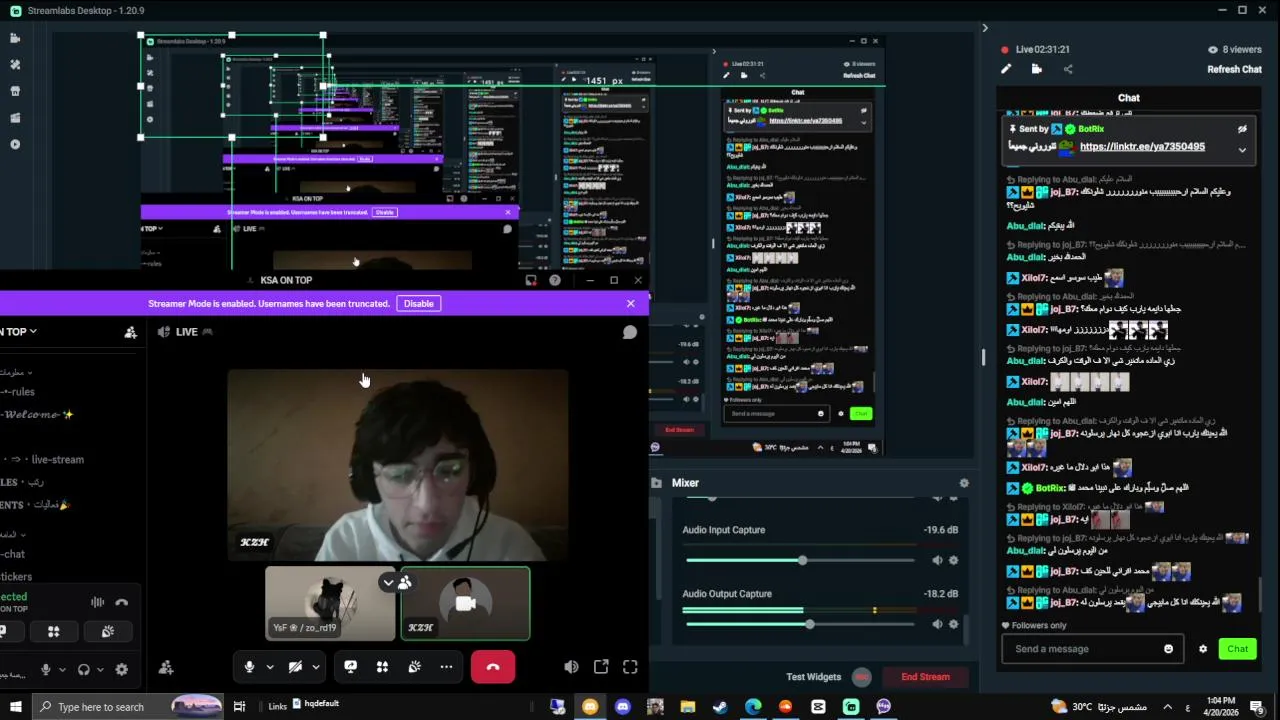Edit stream info with the pencil icon
Image resolution: width=1280 pixels, height=720 pixels.
tap(1006, 69)
